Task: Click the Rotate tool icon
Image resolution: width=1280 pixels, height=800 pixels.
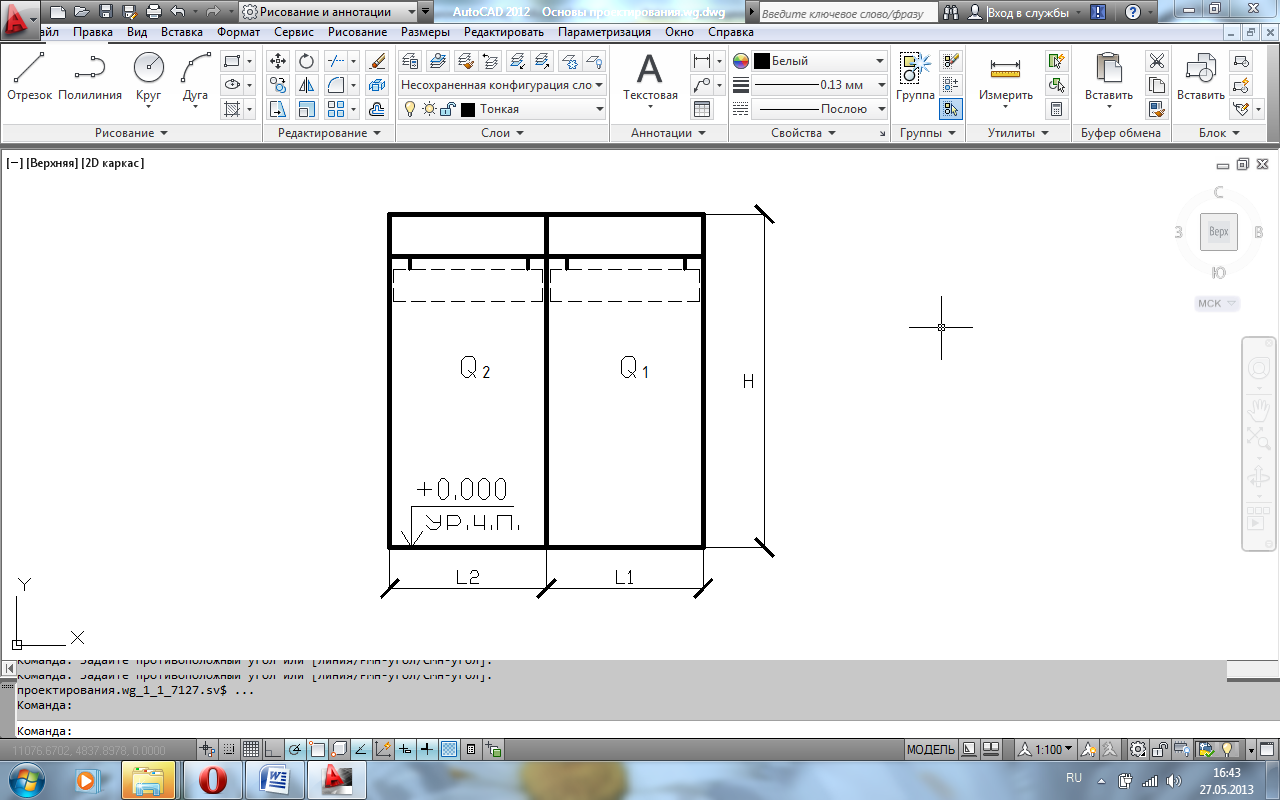Action: 307,61
